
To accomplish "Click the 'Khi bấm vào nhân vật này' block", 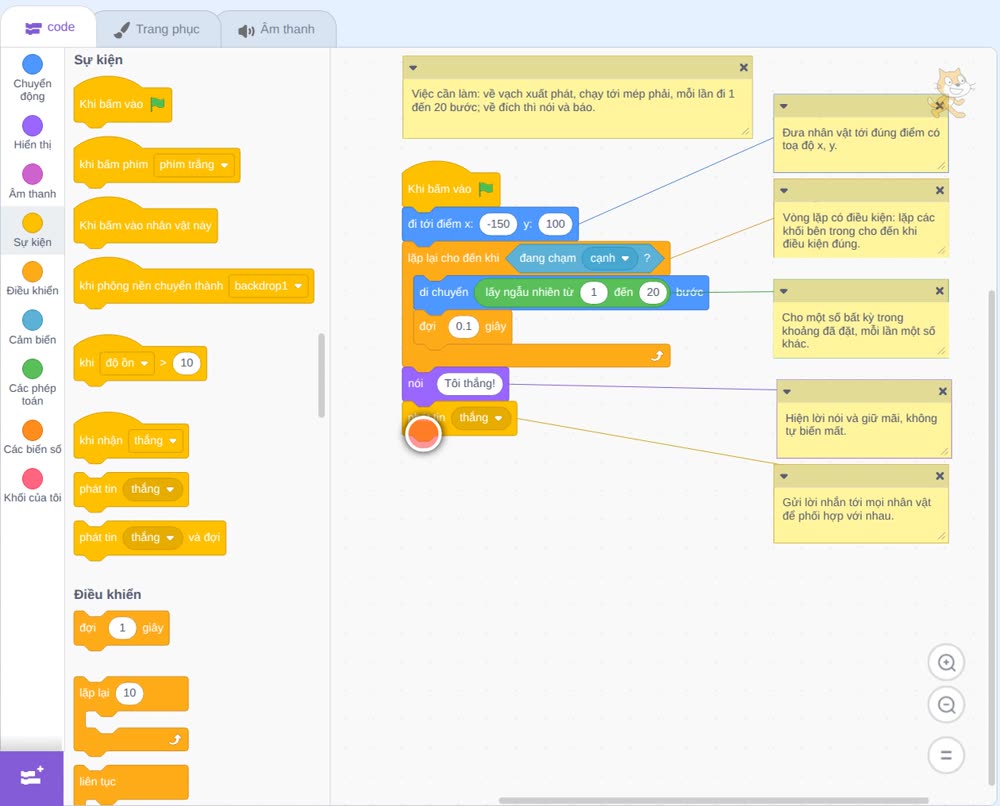I will [x=145, y=224].
